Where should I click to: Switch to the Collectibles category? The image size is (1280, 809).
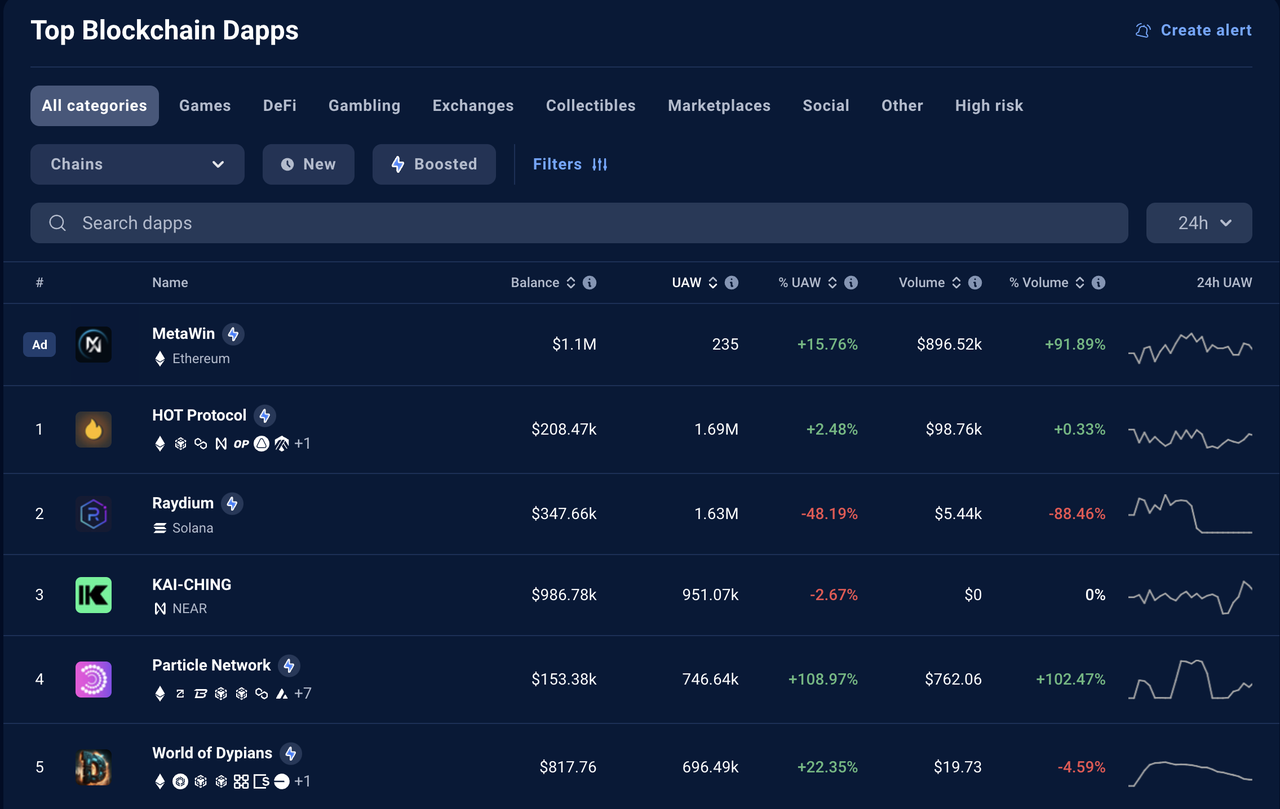click(x=591, y=105)
